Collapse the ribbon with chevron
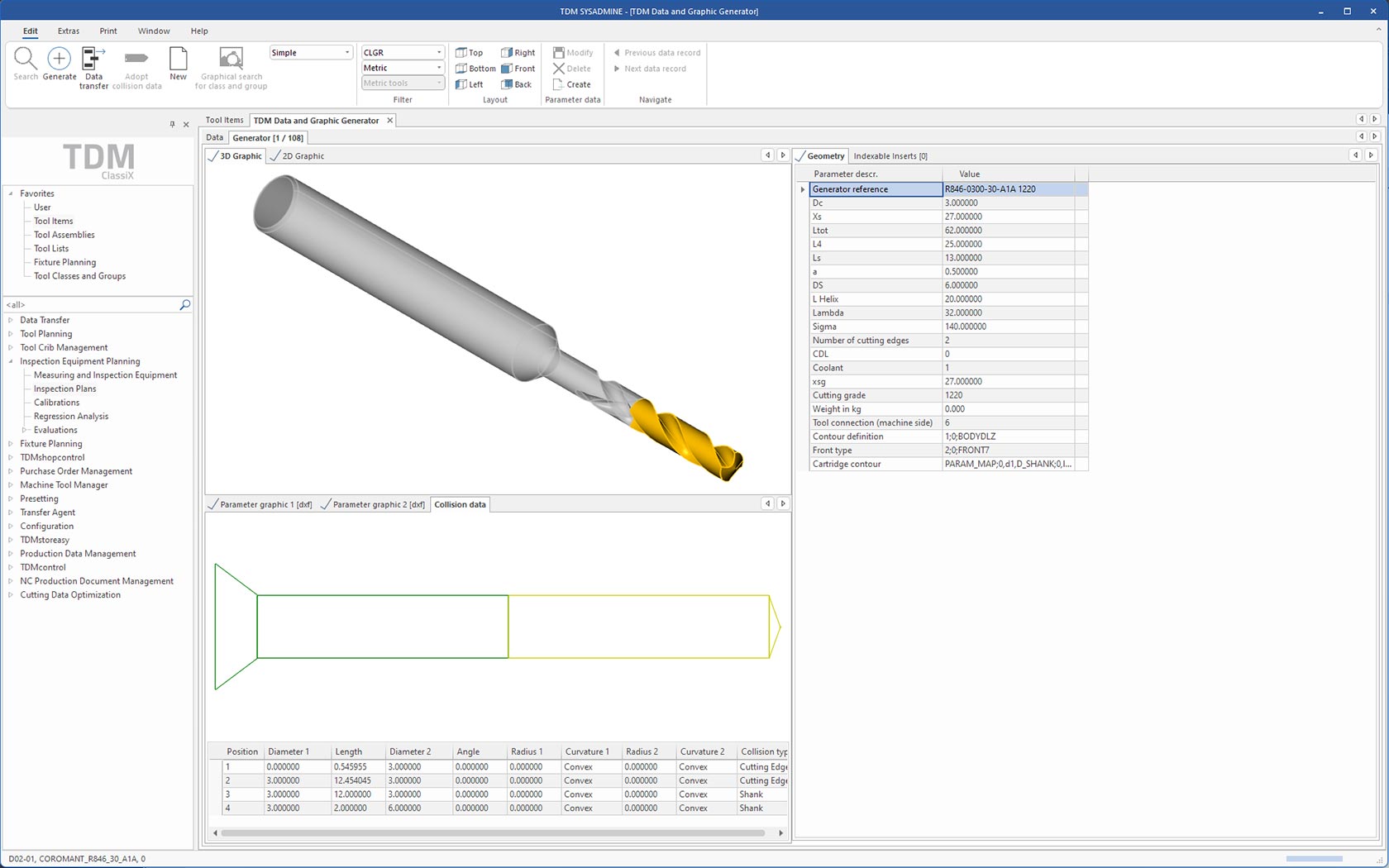 coord(1378,30)
